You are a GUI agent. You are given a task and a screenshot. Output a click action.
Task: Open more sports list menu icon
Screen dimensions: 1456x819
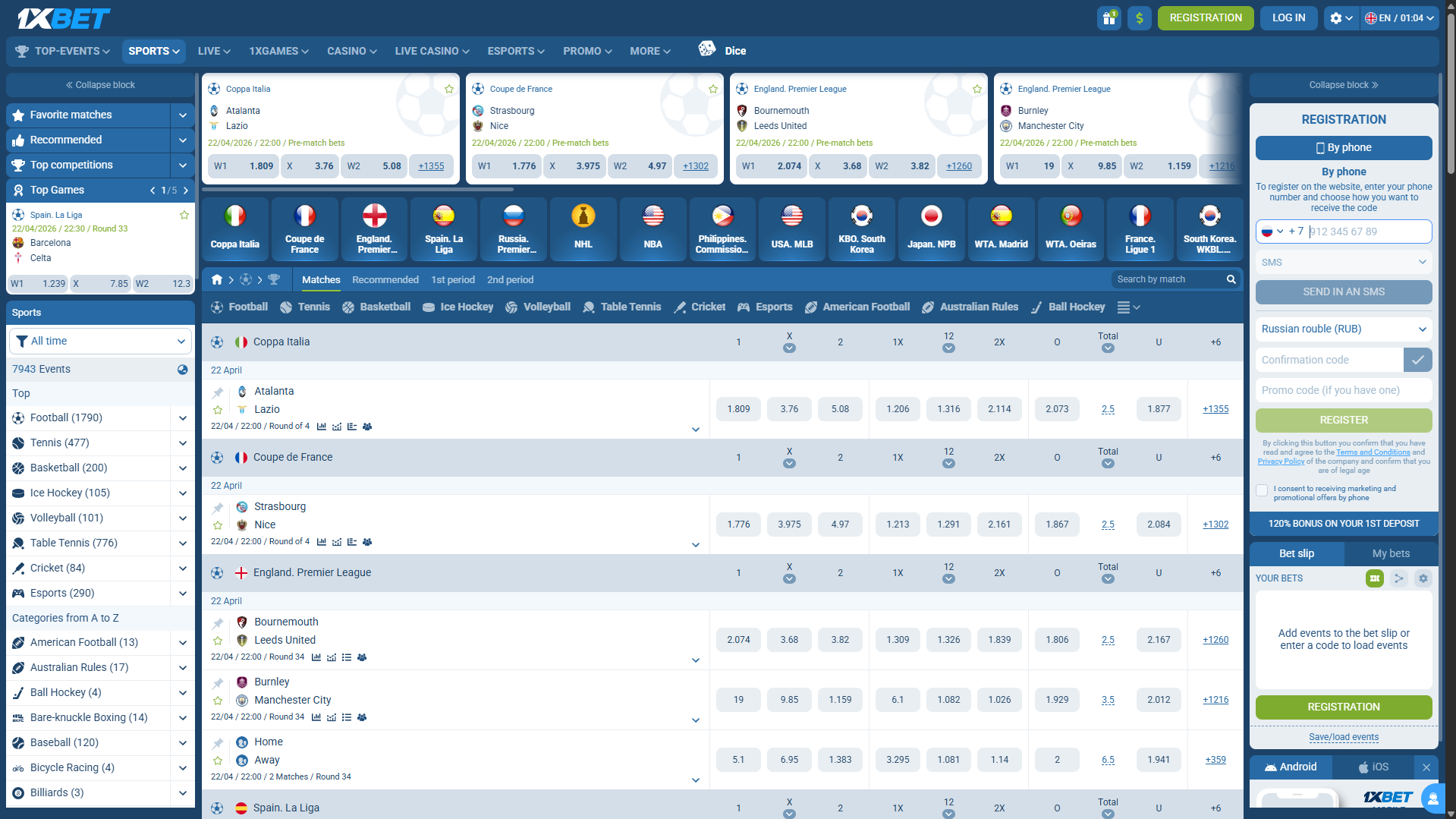pyautogui.click(x=1128, y=307)
